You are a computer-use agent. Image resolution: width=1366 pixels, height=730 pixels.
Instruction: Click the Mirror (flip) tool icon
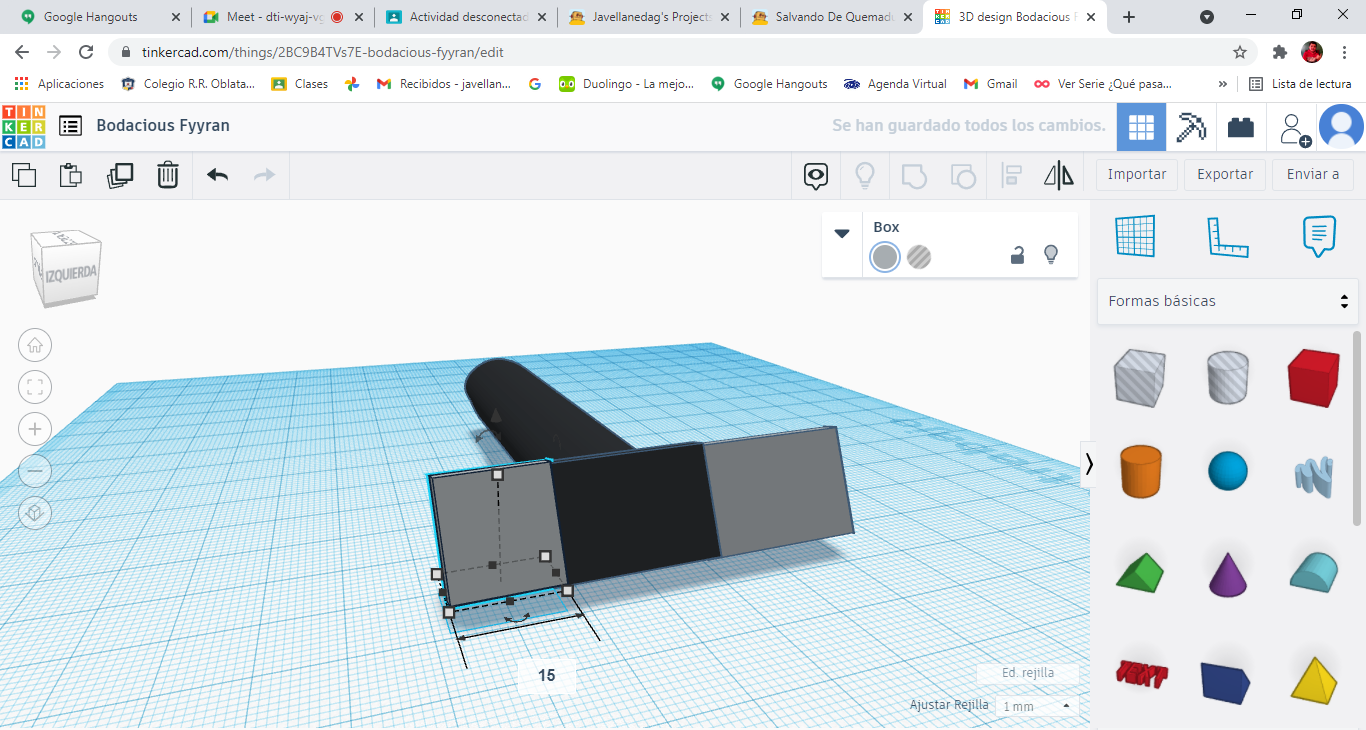[1058, 176]
